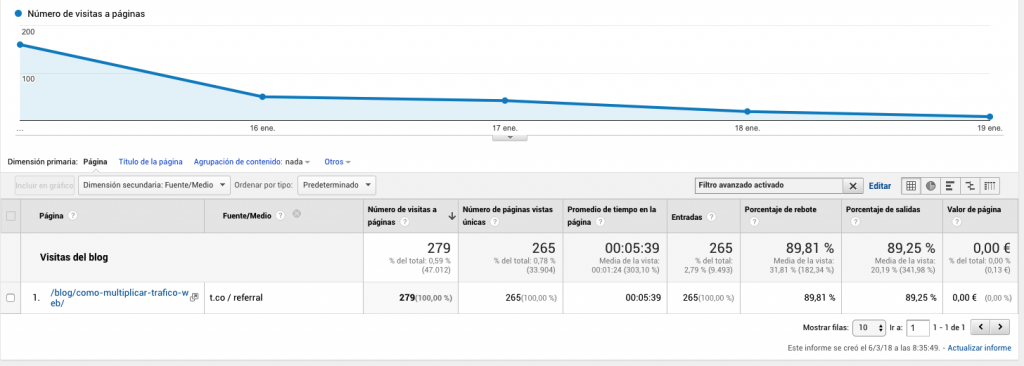
Task: Click Visitas del blog summary row label
Action: click(x=74, y=258)
